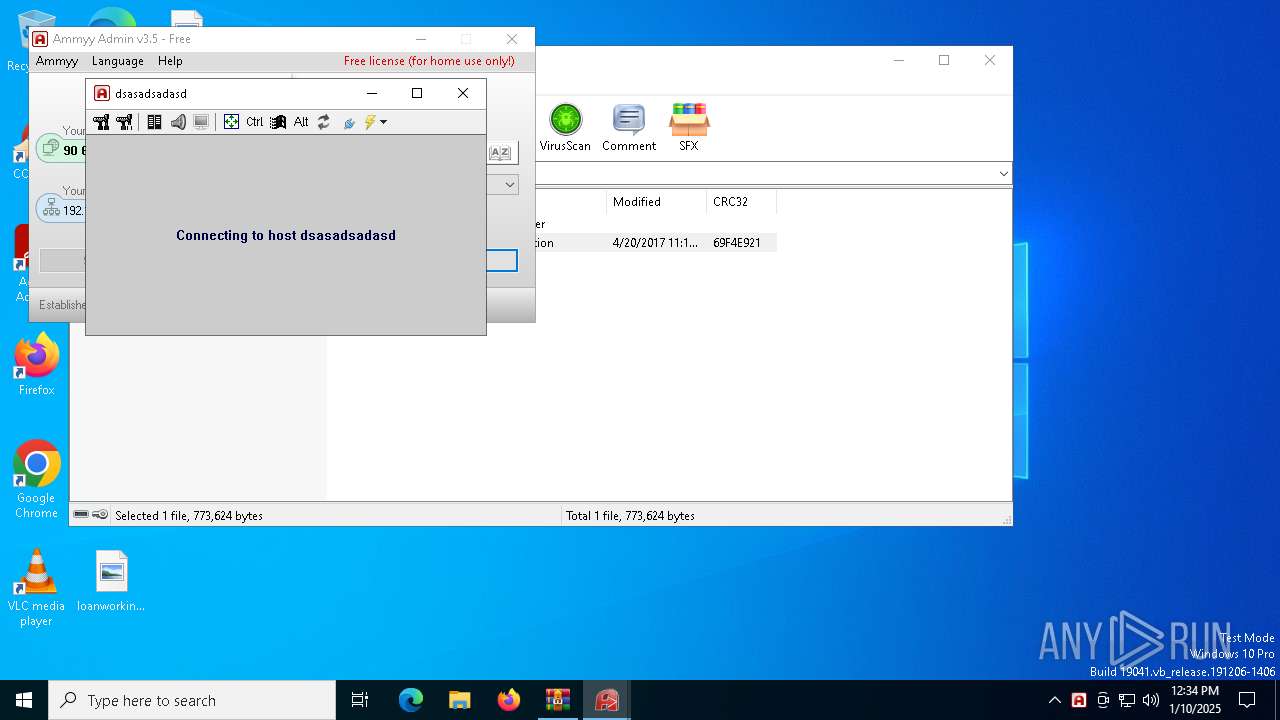Toggle the Windows key flag icon

pyautogui.click(x=278, y=122)
